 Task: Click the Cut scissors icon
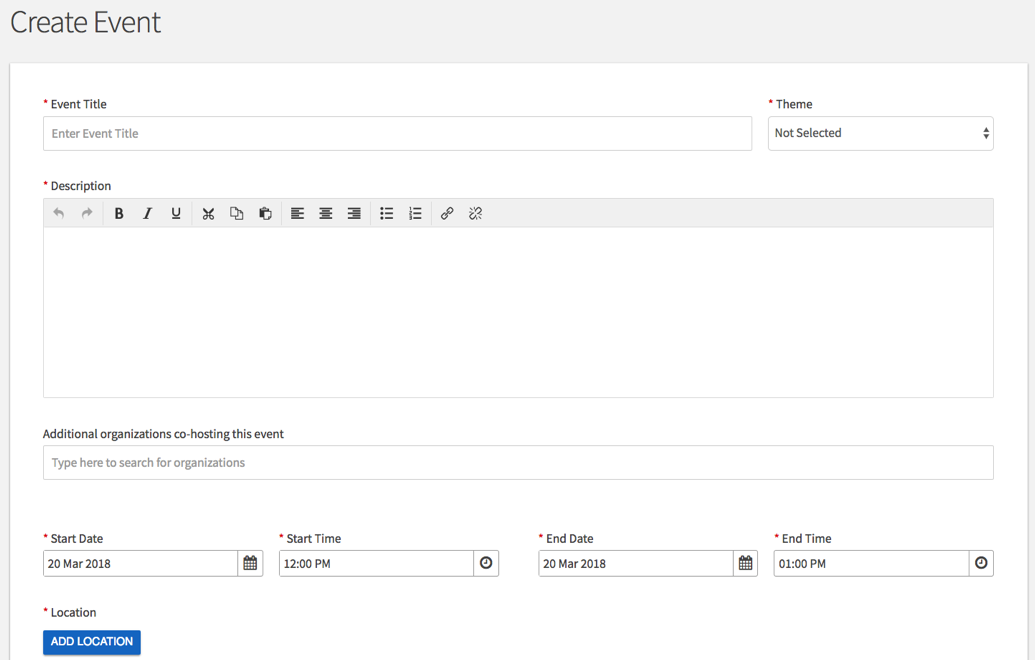[x=208, y=213]
